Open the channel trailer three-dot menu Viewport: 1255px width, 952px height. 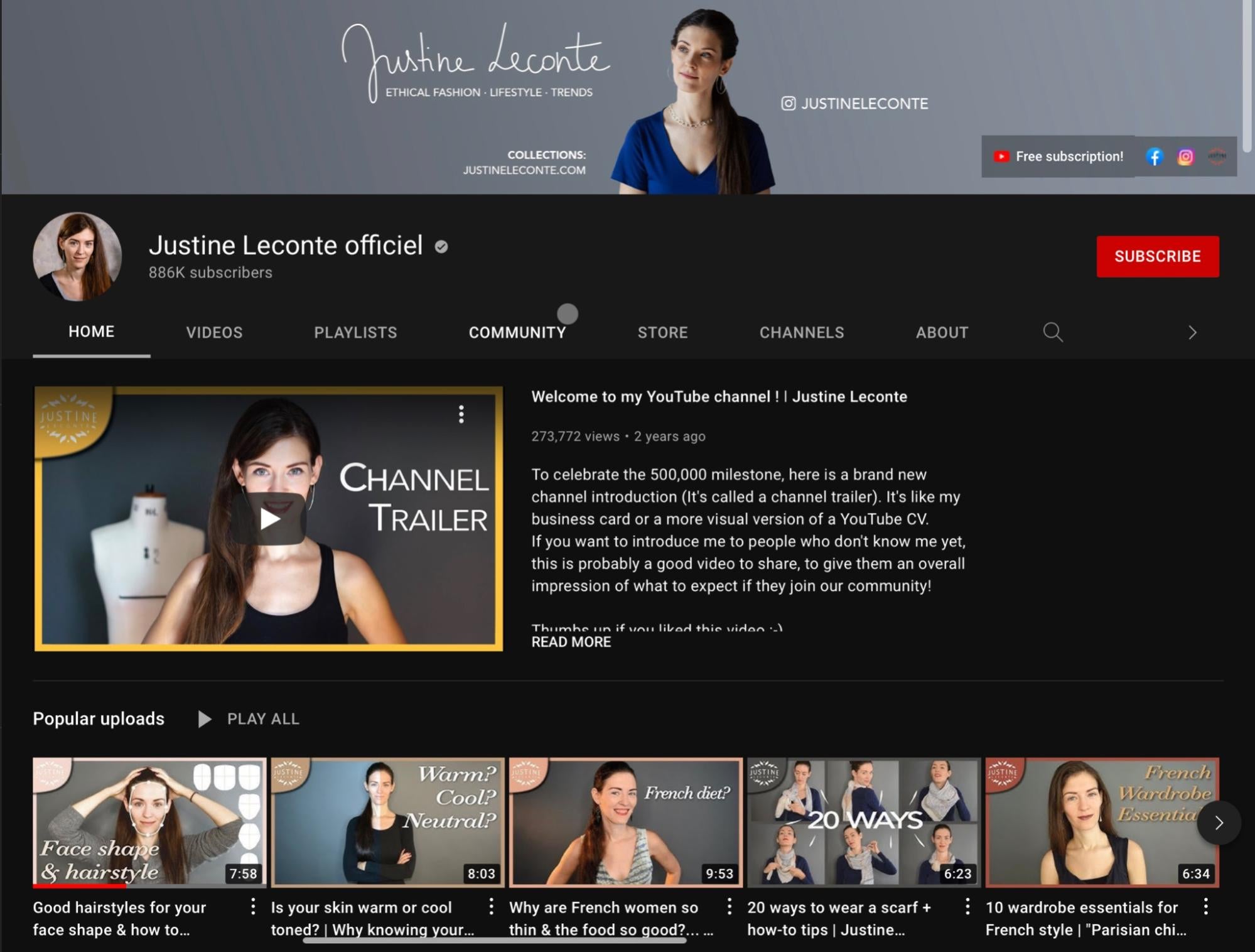[x=461, y=414]
